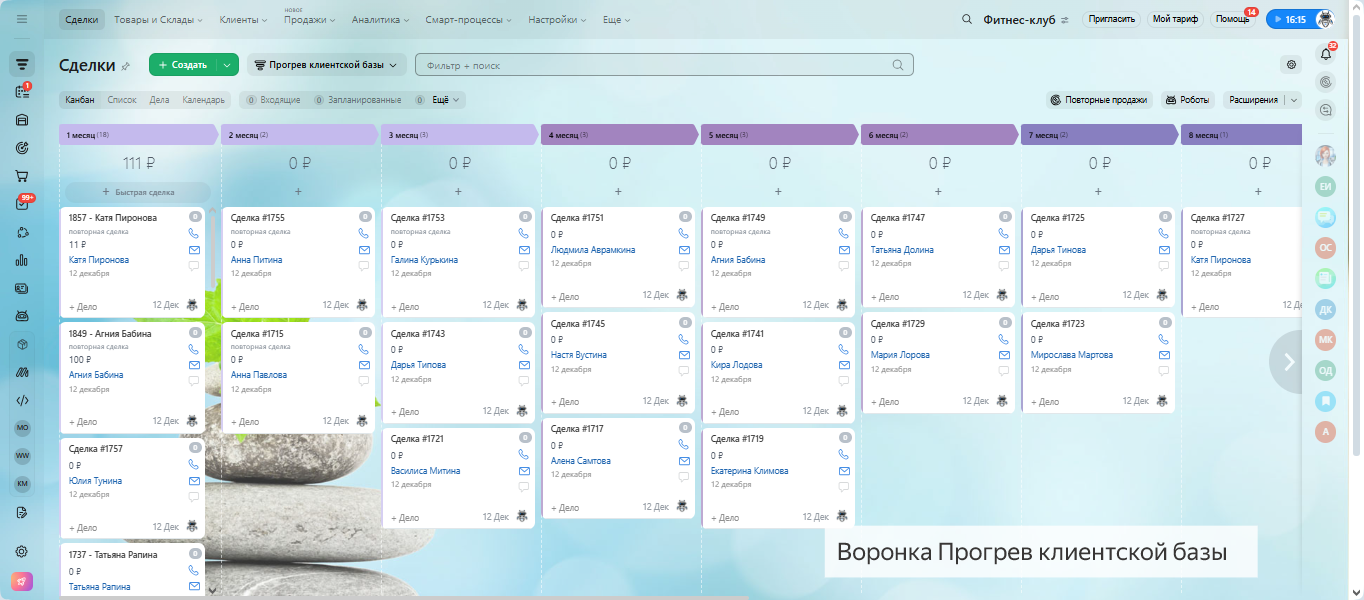Screen dimensions: 1364x600
Task: Open comment icon on Сделка #1751 card
Action: point(683,266)
